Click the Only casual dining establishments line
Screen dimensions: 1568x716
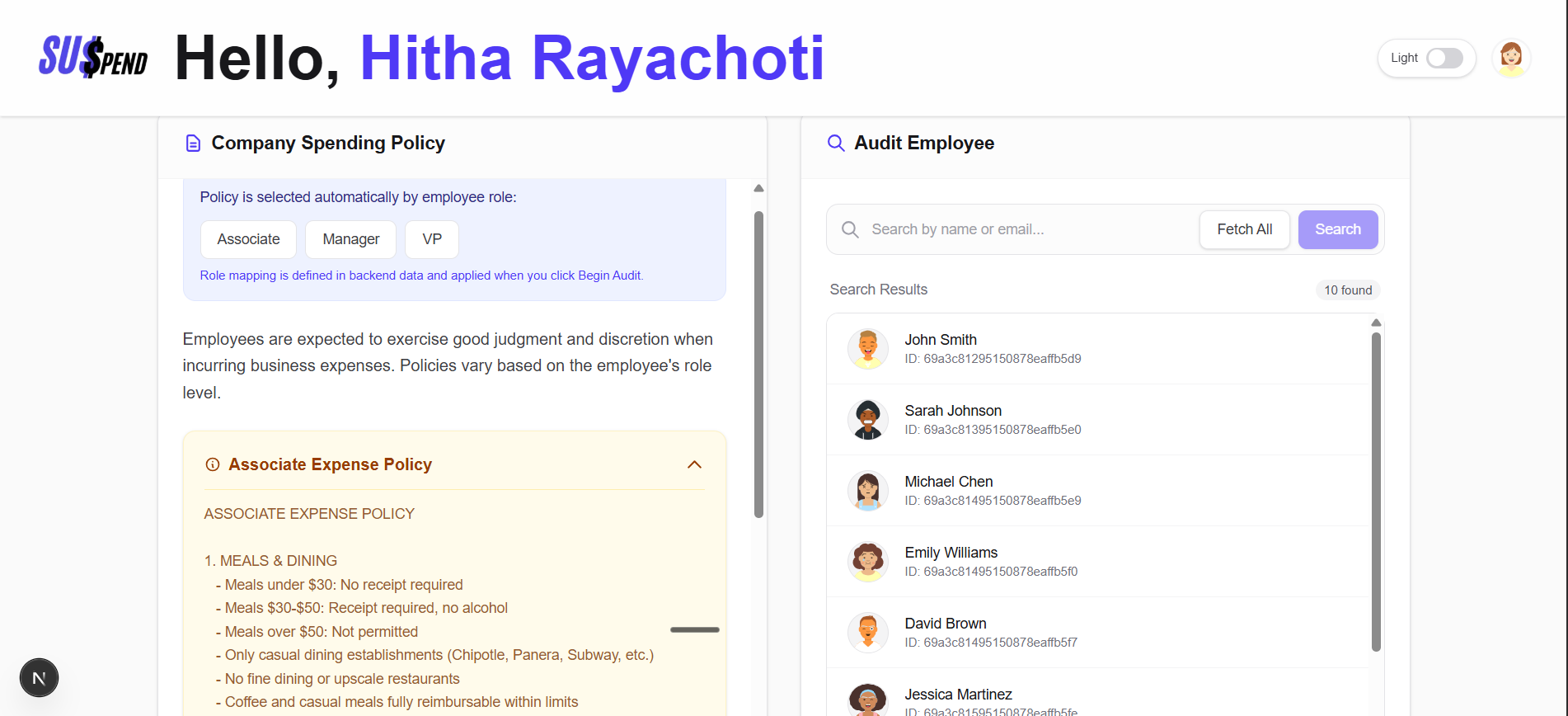coord(434,655)
